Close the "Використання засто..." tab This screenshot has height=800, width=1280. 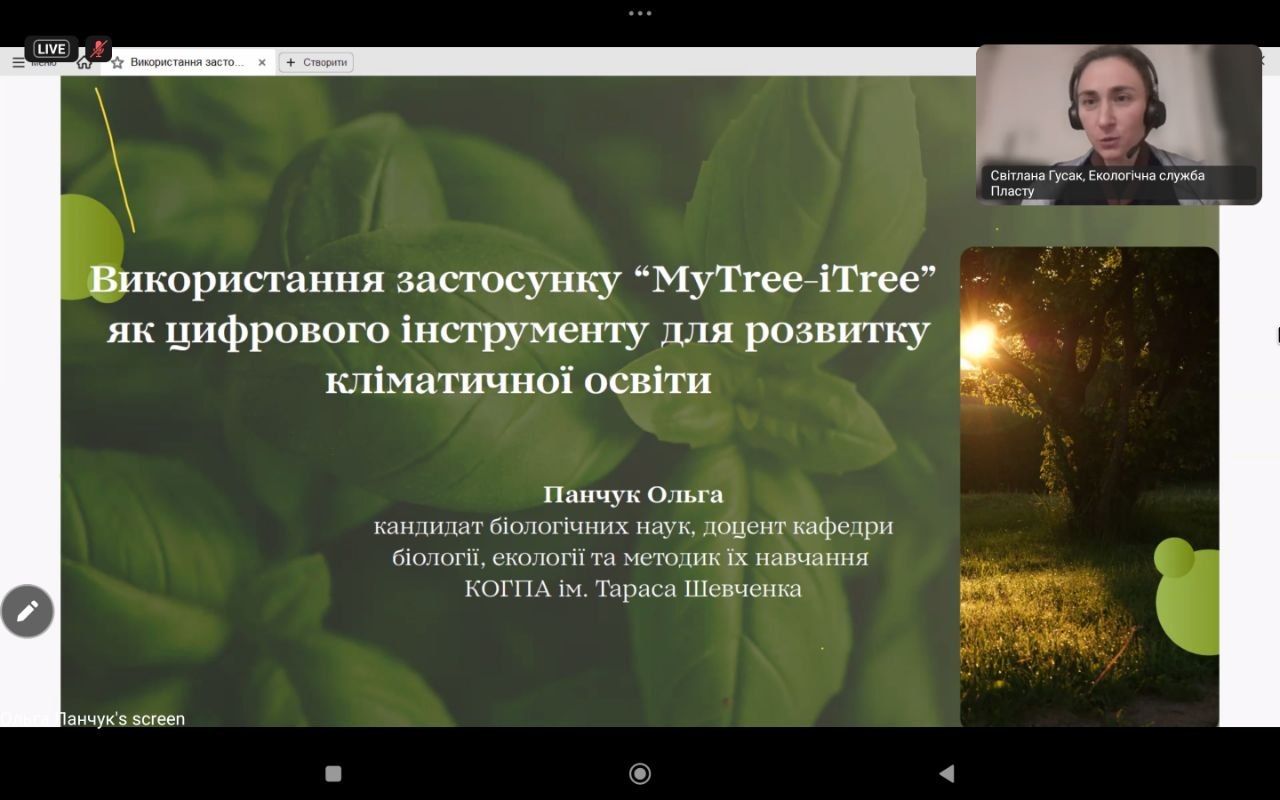(262, 62)
